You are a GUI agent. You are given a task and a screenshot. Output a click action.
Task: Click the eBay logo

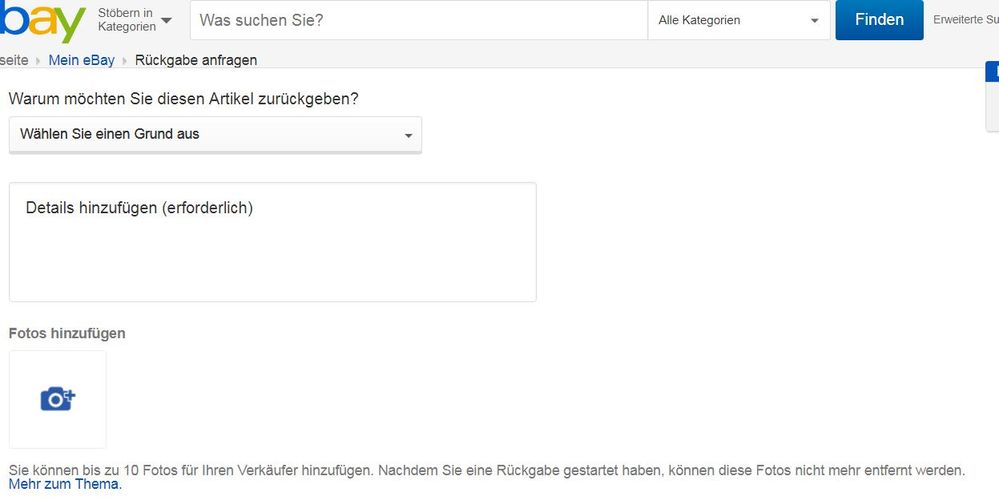coord(42,21)
